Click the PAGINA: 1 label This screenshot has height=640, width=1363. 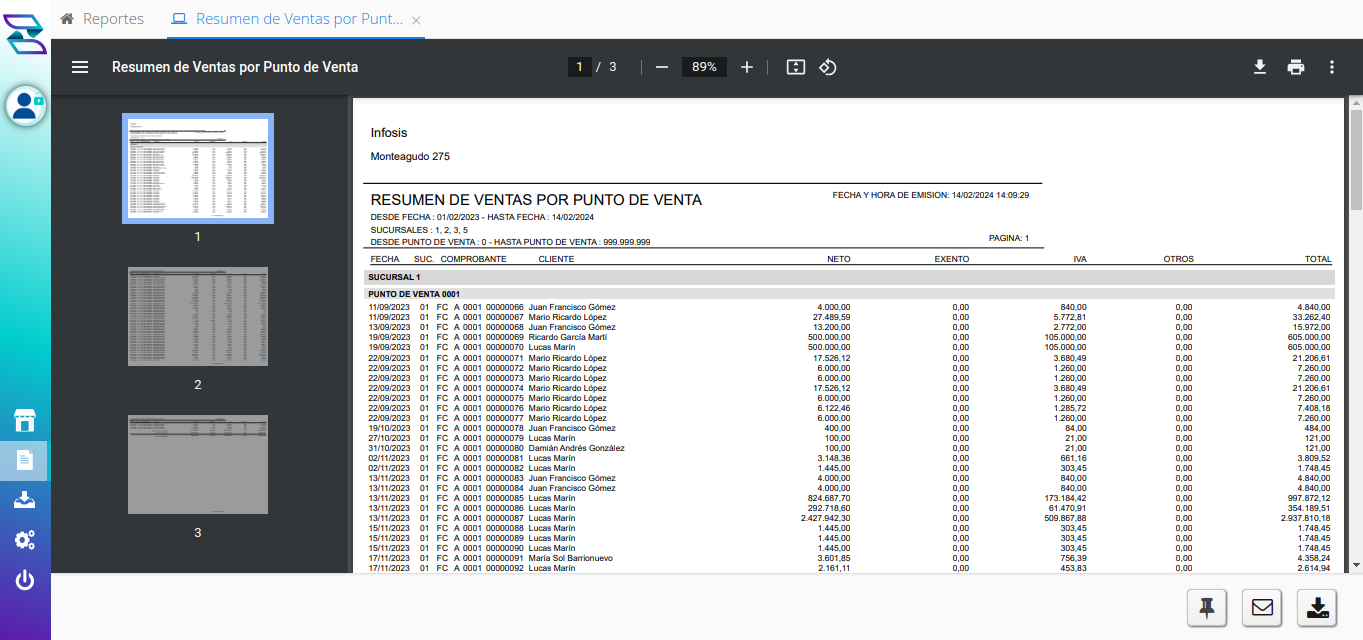(x=1009, y=238)
